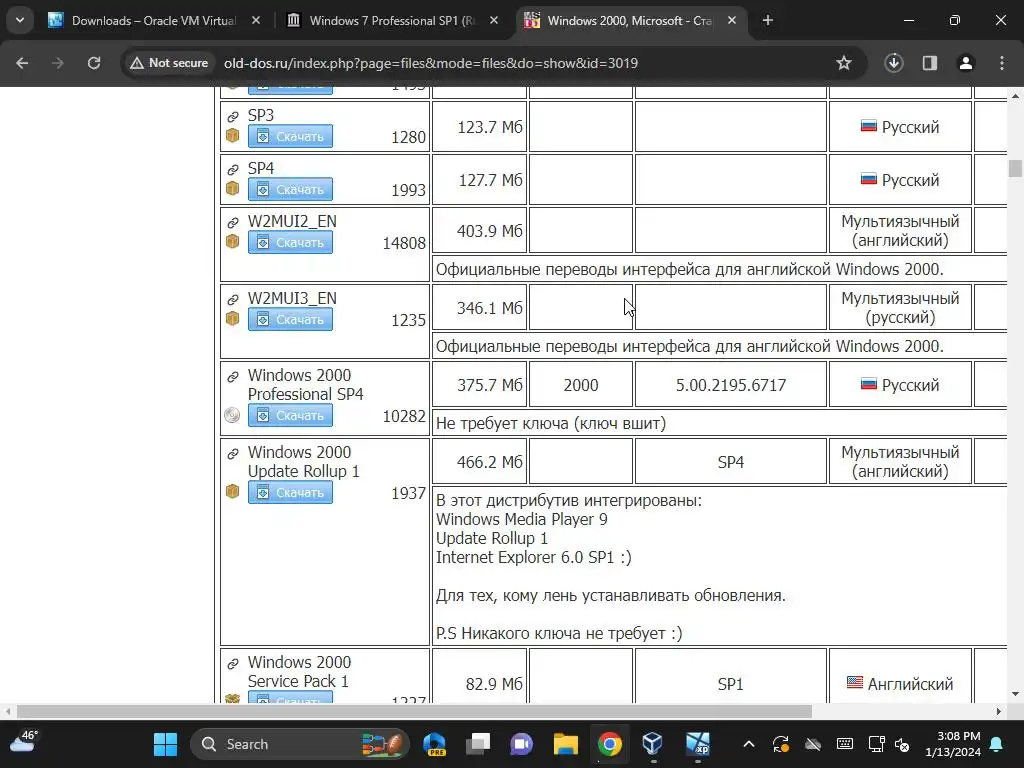1024x768 pixels.
Task: Select version text 5.00.2195.6717
Action: [x=731, y=385]
